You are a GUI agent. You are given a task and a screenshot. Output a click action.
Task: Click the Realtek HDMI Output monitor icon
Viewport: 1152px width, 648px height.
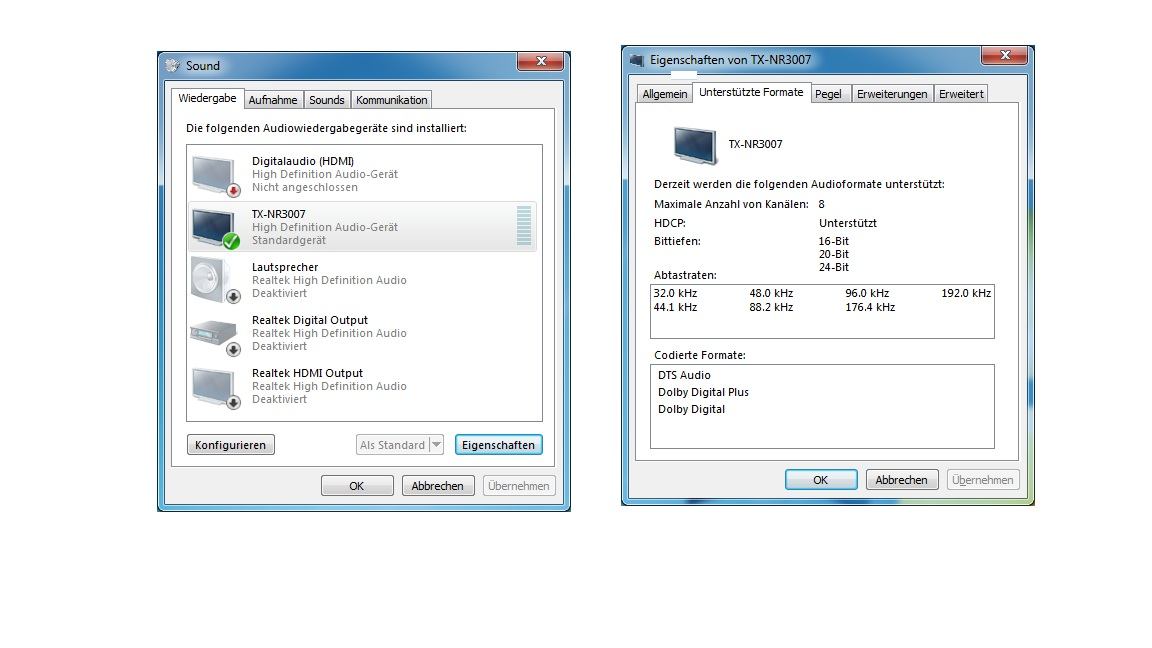click(216, 387)
